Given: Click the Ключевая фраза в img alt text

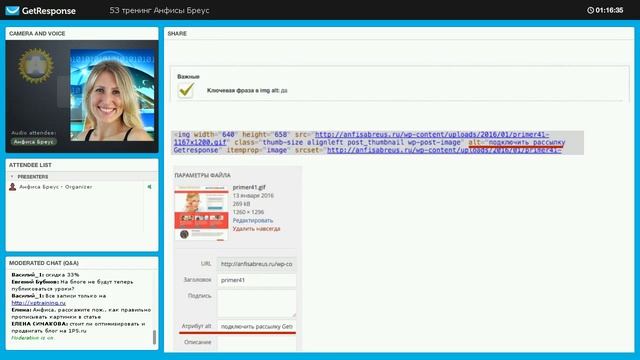Looking at the screenshot, I should click(247, 90).
